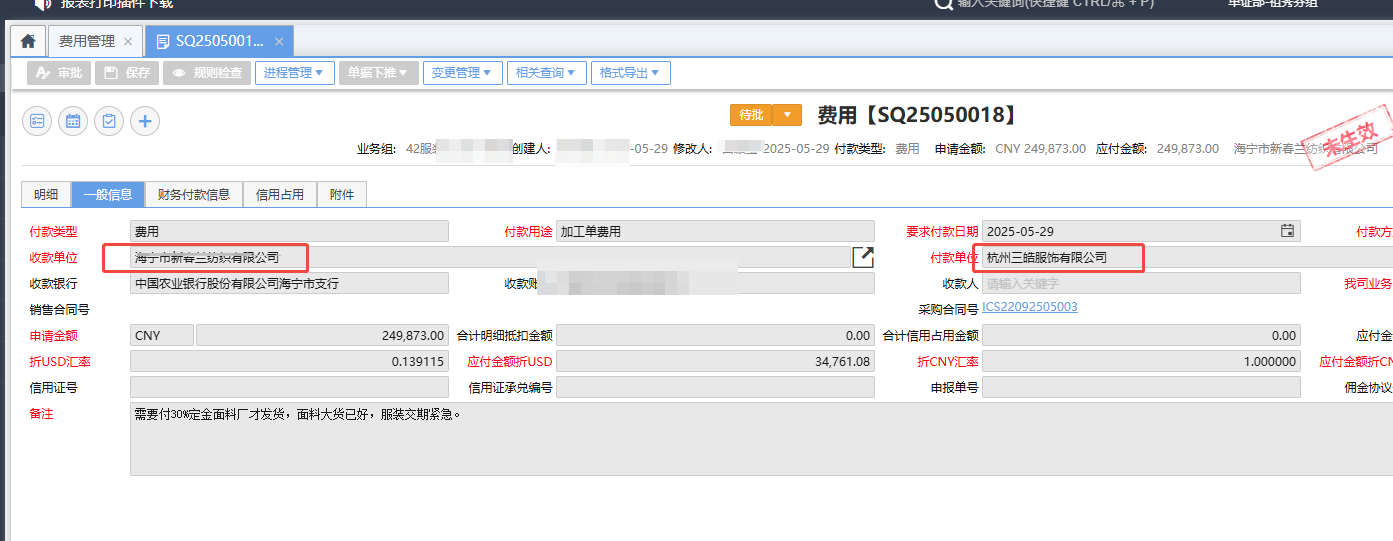Open the payee external-link popup icon
The image size is (1393, 541).
(x=863, y=257)
